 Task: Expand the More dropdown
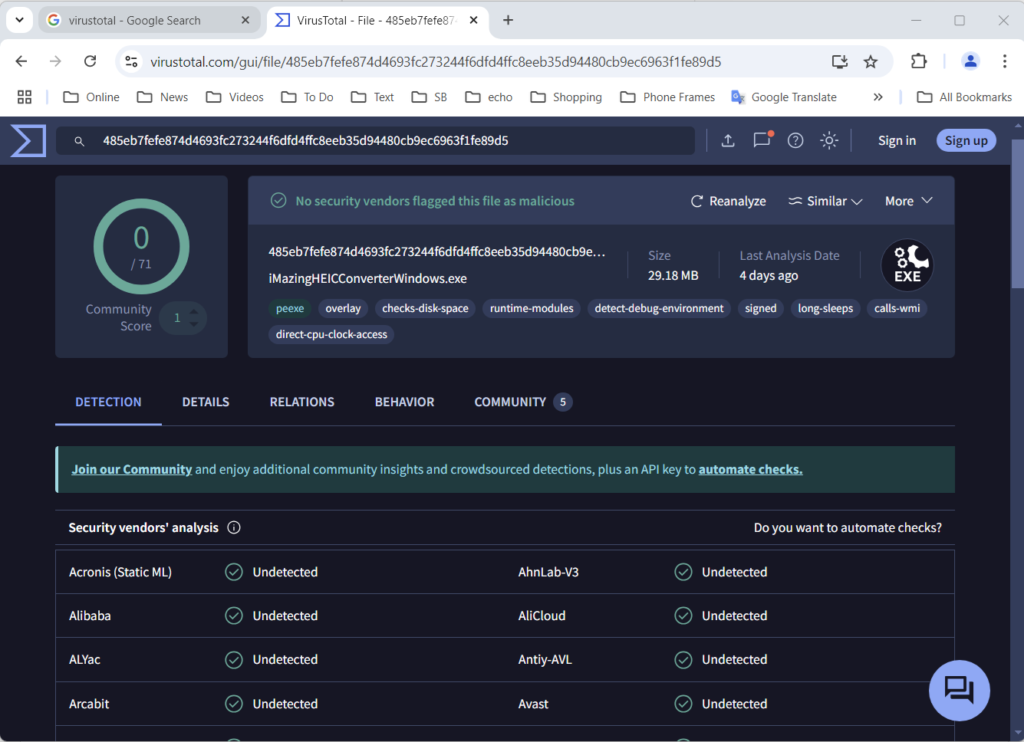tap(908, 201)
